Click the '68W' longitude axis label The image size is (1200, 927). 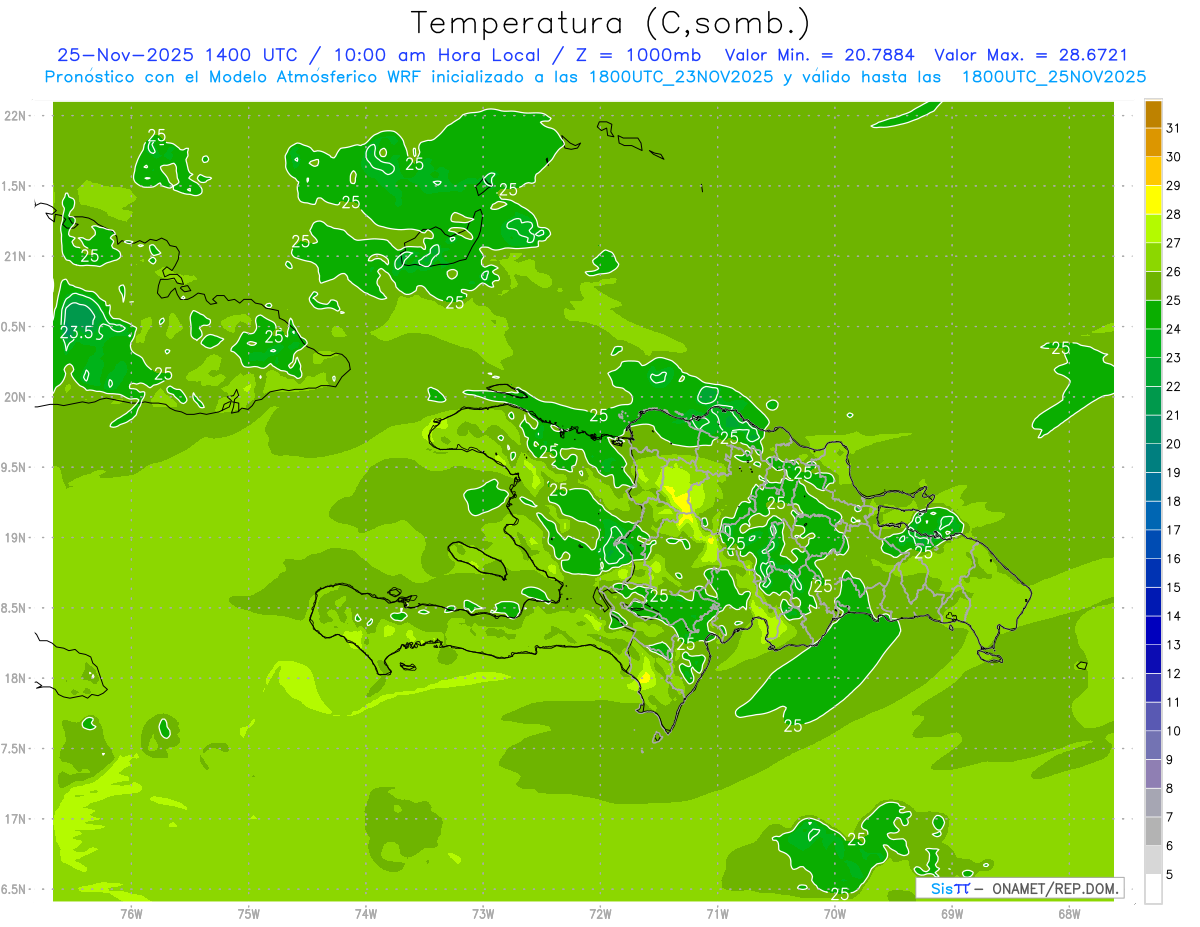pyautogui.click(x=1069, y=913)
